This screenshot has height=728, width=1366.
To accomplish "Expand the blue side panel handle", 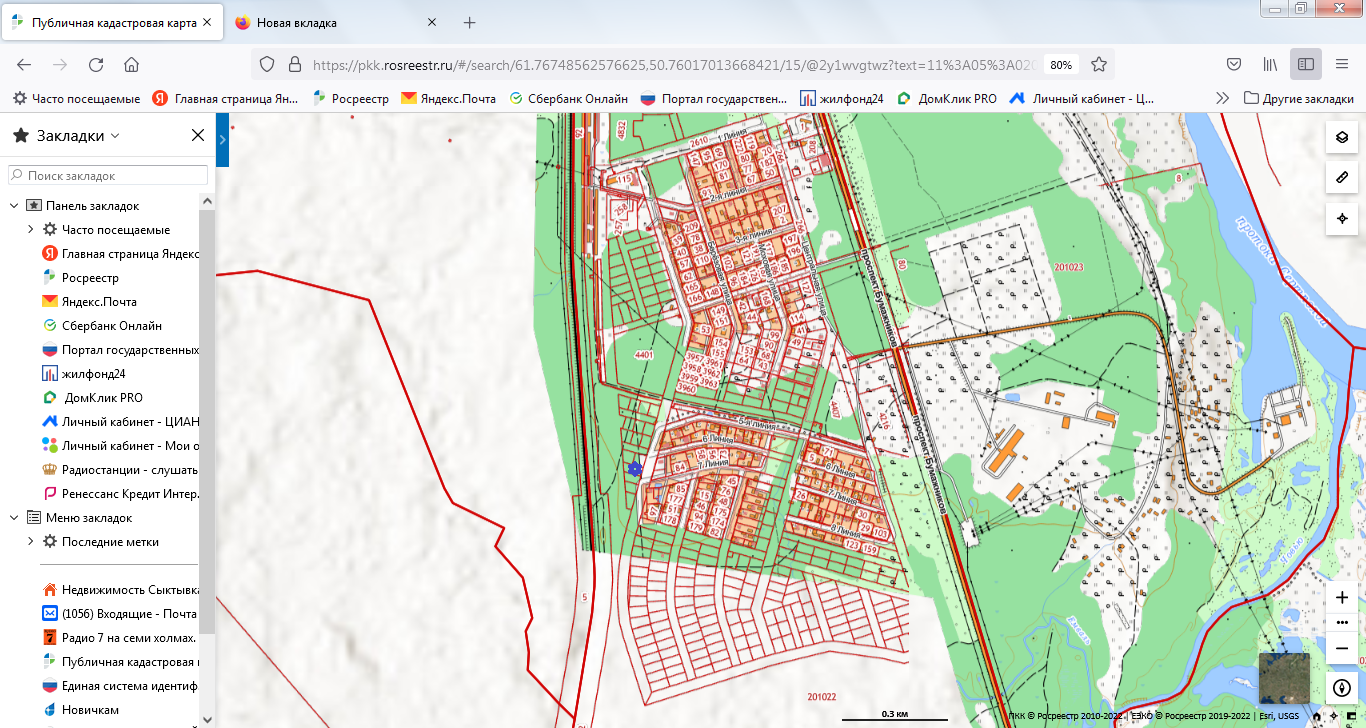I will pos(223,142).
